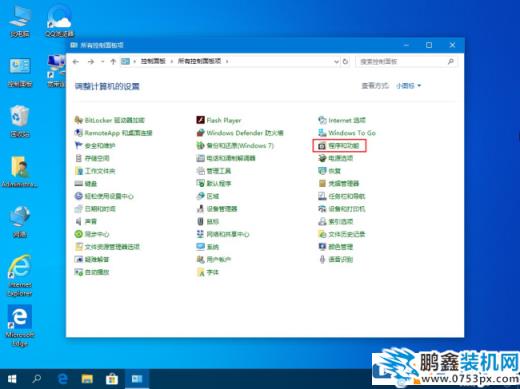Open 键盘 keyboard icon
Image resolution: width=520 pixels, height=389 pixels.
click(x=79, y=183)
